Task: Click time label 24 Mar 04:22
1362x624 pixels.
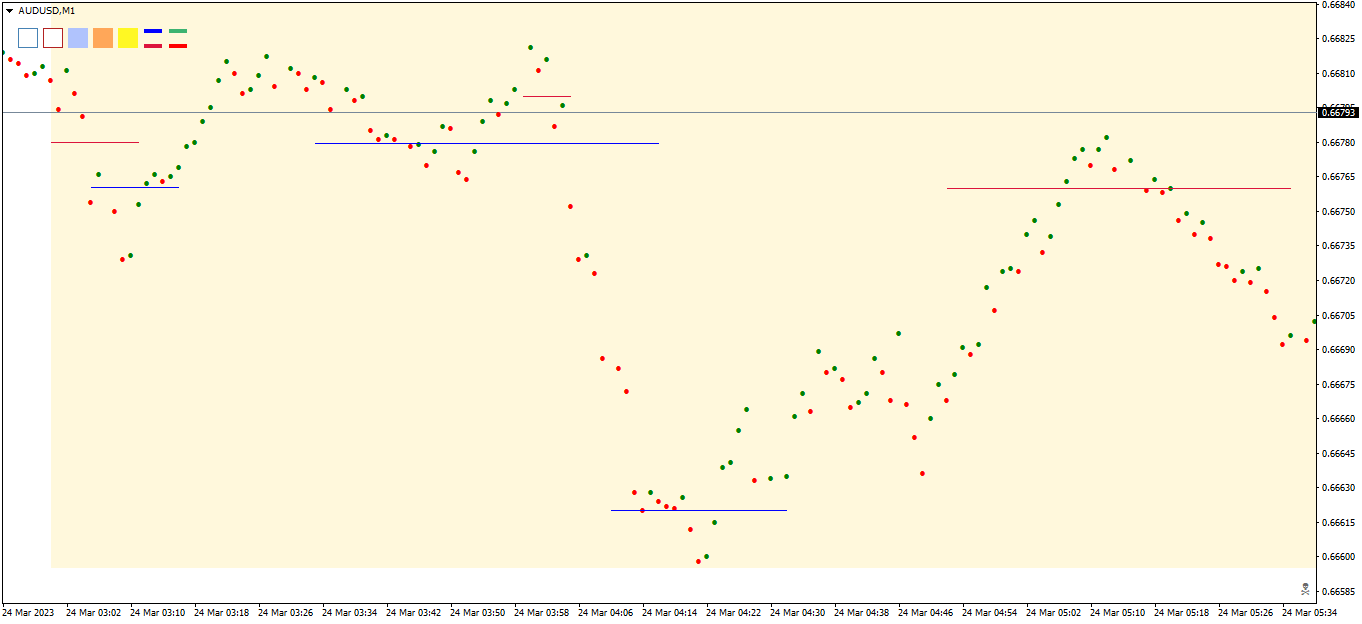Action: [x=733, y=612]
